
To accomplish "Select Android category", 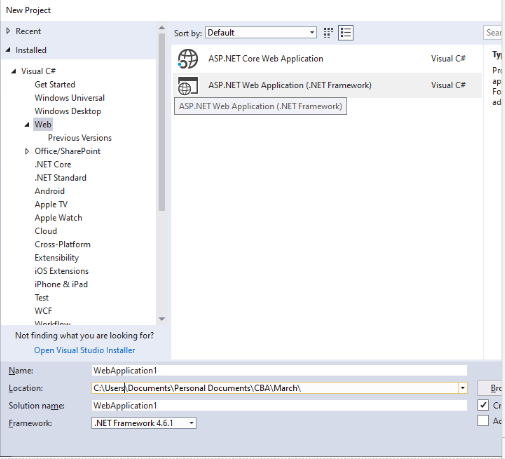I will coord(50,191).
